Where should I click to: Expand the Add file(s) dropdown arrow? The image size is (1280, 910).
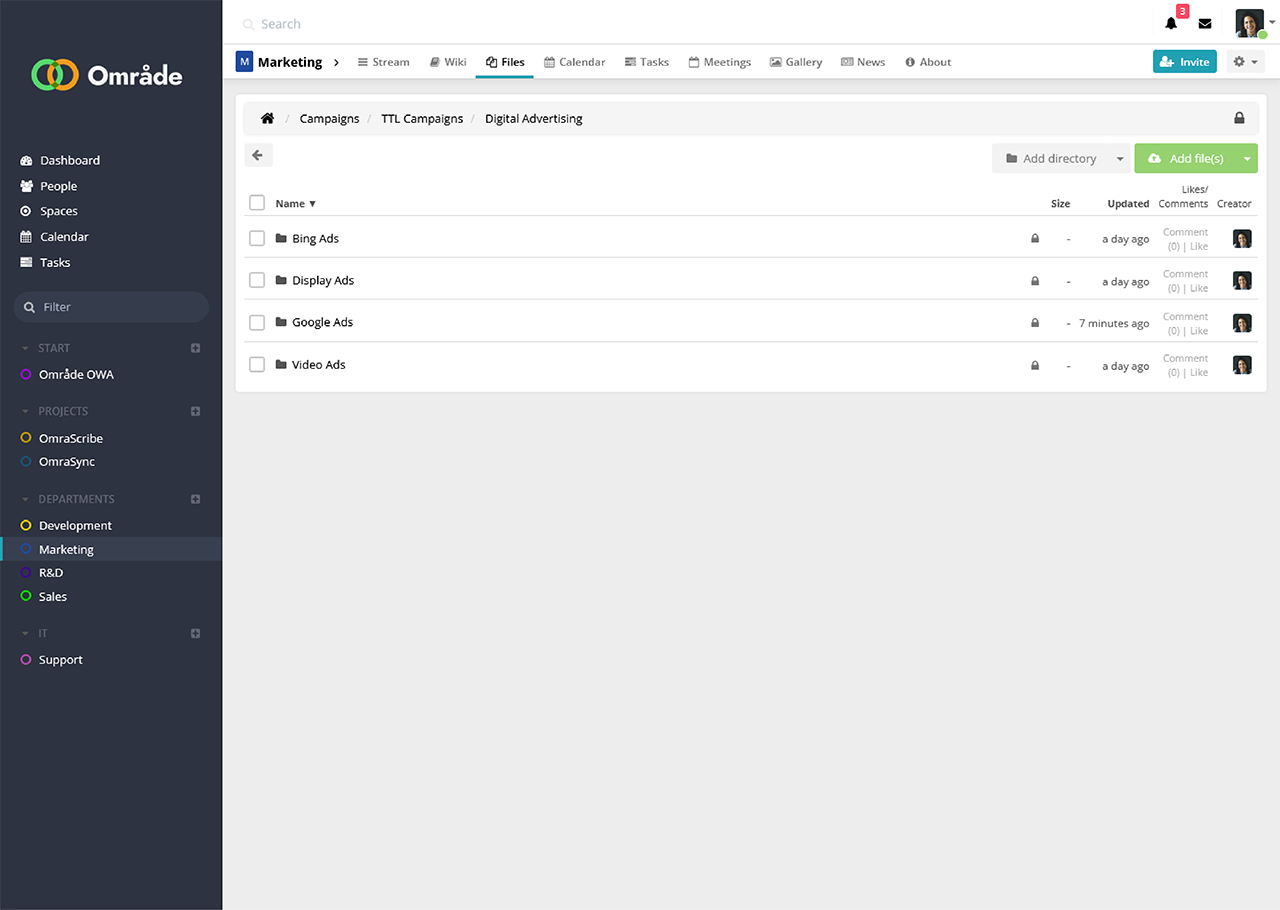click(x=1247, y=159)
